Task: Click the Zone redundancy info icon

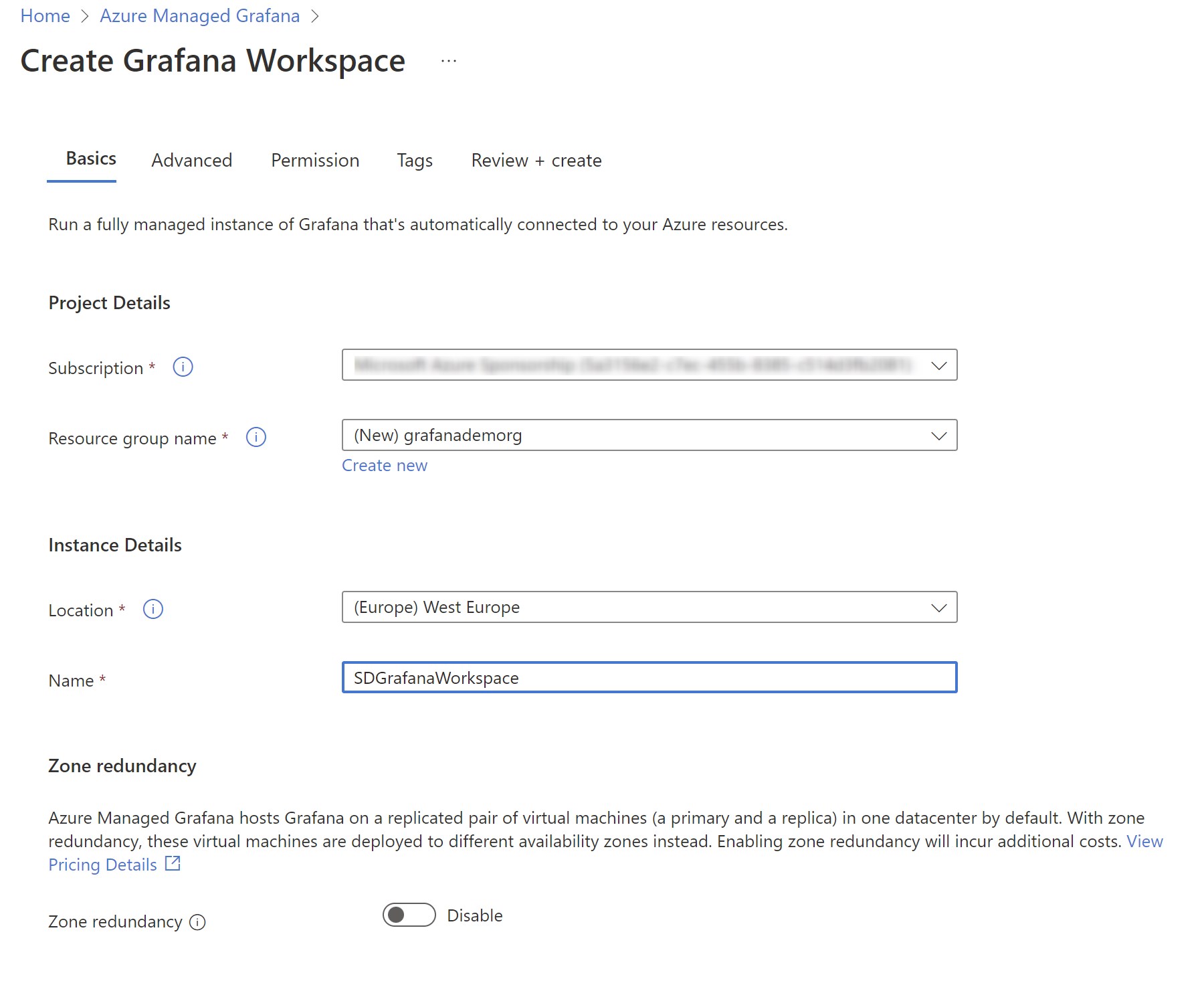Action: click(197, 922)
